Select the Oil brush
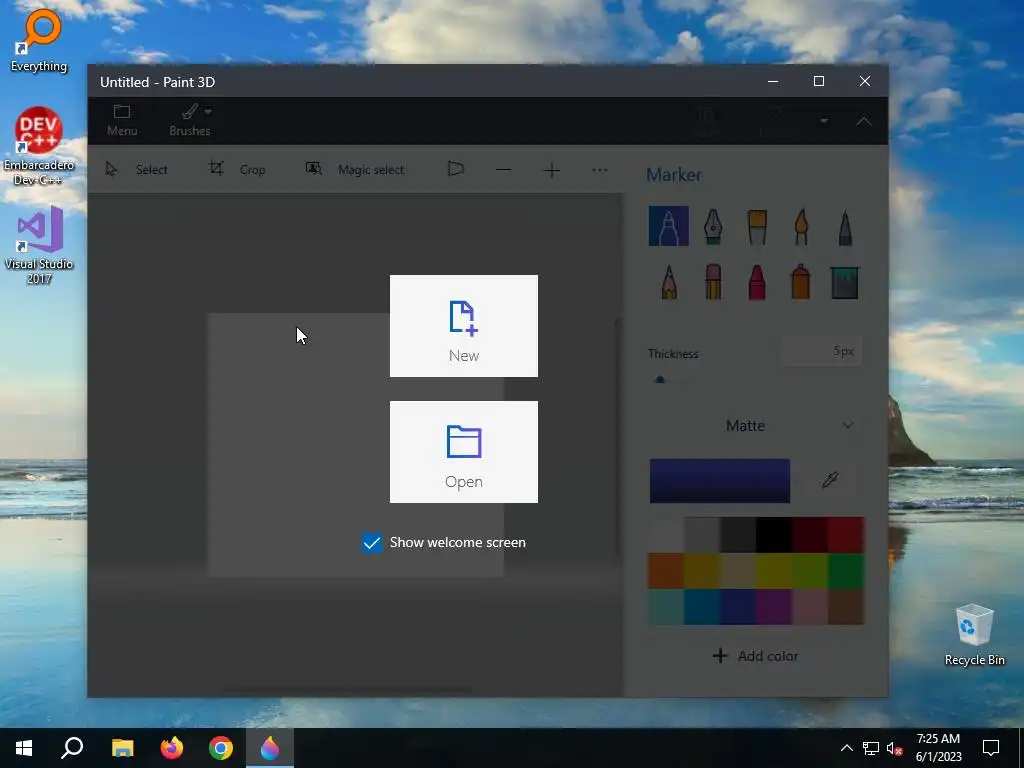Viewport: 1024px width, 768px height. 757,226
